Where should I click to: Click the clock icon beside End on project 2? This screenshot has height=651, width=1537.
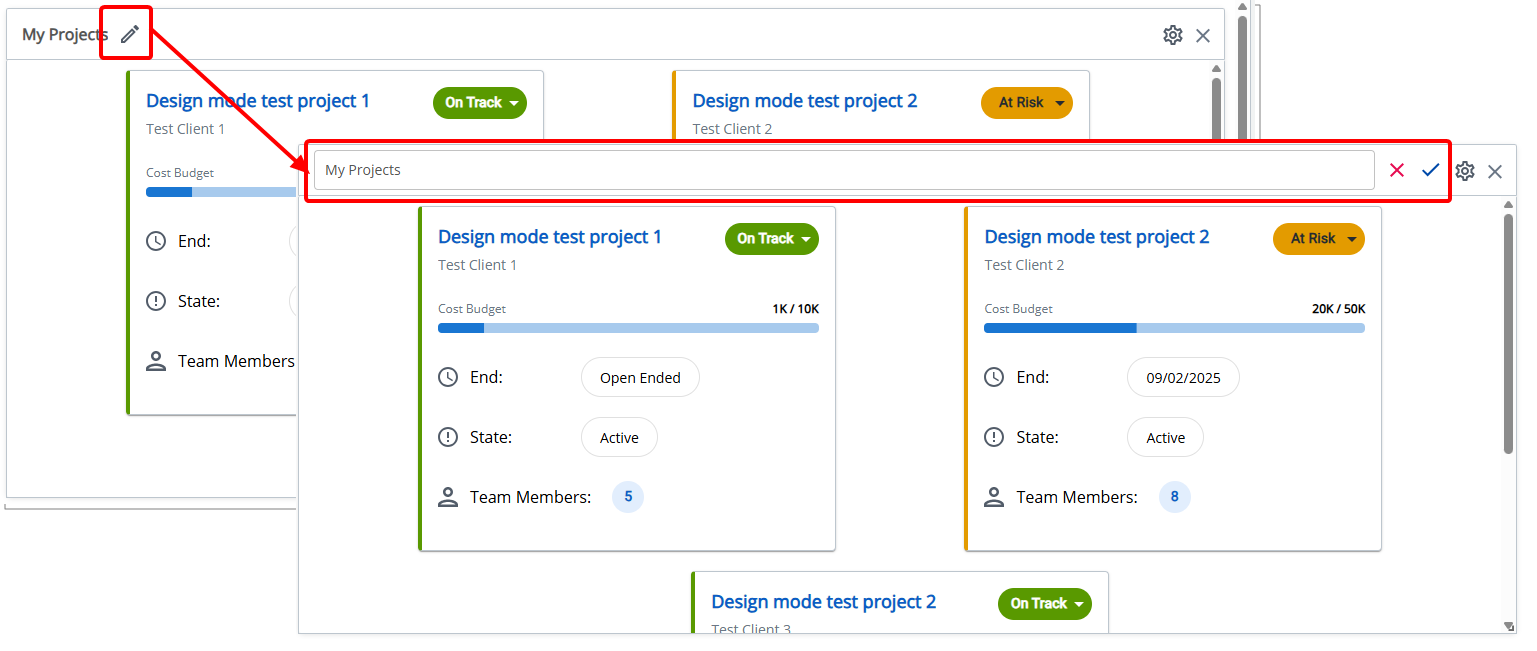[x=994, y=377]
